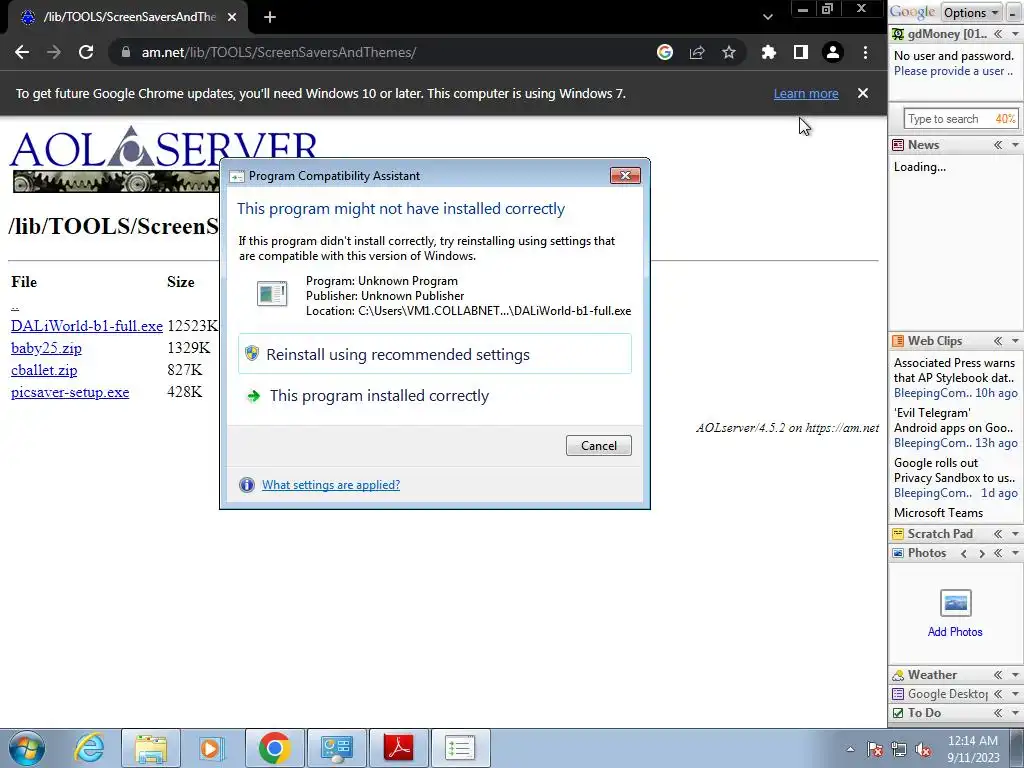Open the News gadget menu arrow
Screen dimensions: 1024x768
[x=1016, y=145]
